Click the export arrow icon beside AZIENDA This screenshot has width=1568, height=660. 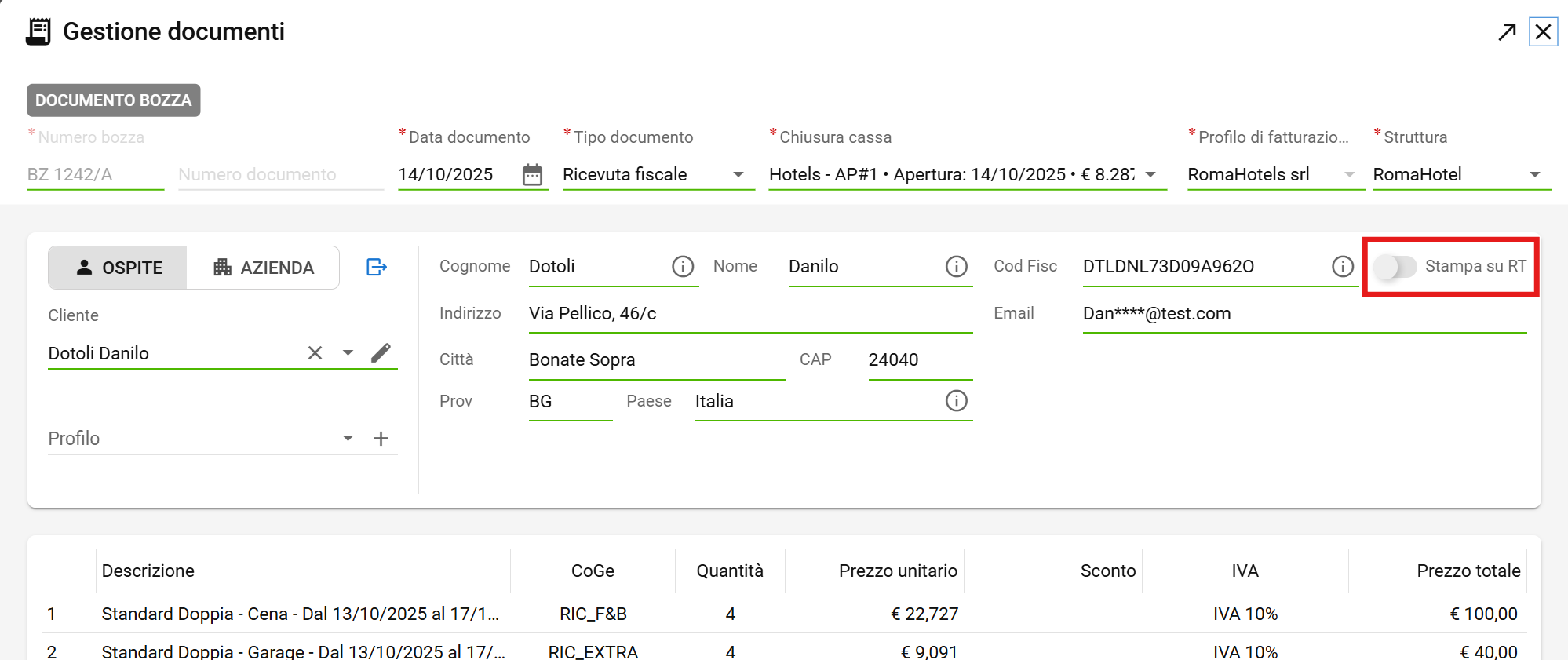377,268
